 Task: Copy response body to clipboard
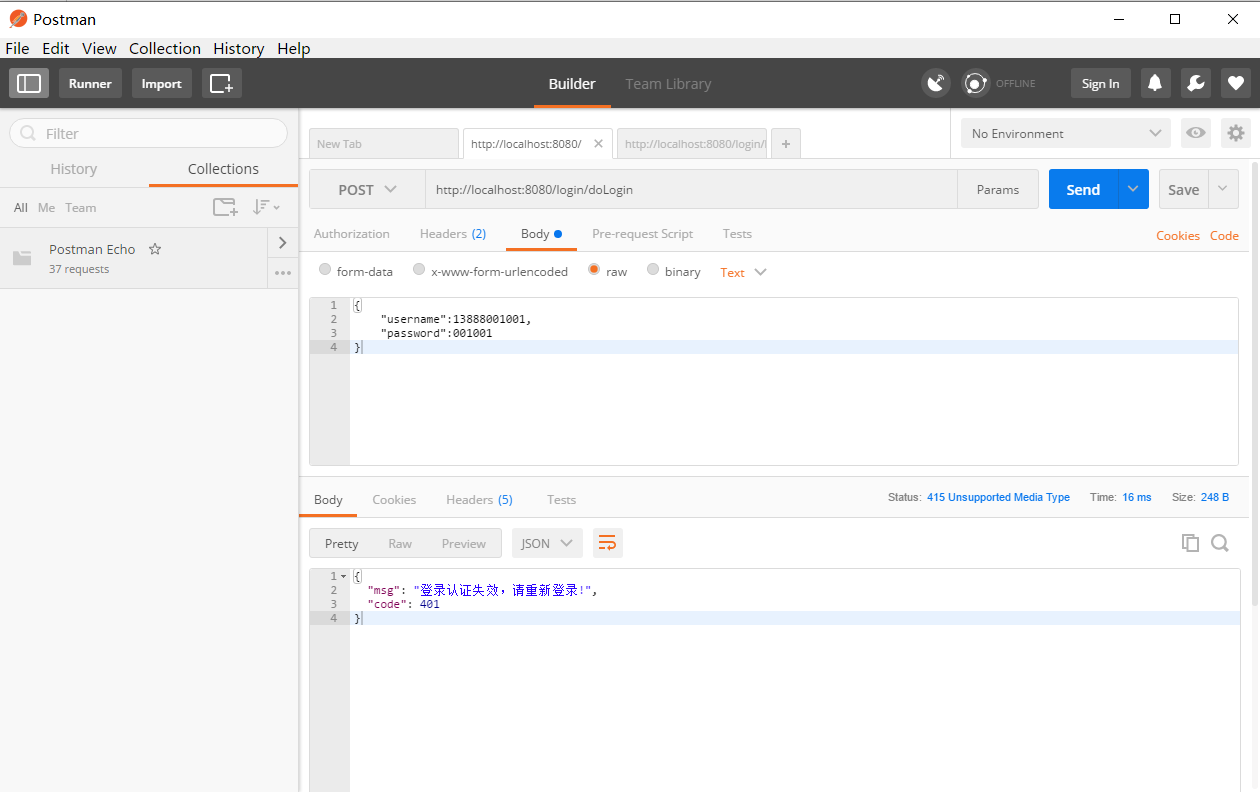pyautogui.click(x=1190, y=543)
